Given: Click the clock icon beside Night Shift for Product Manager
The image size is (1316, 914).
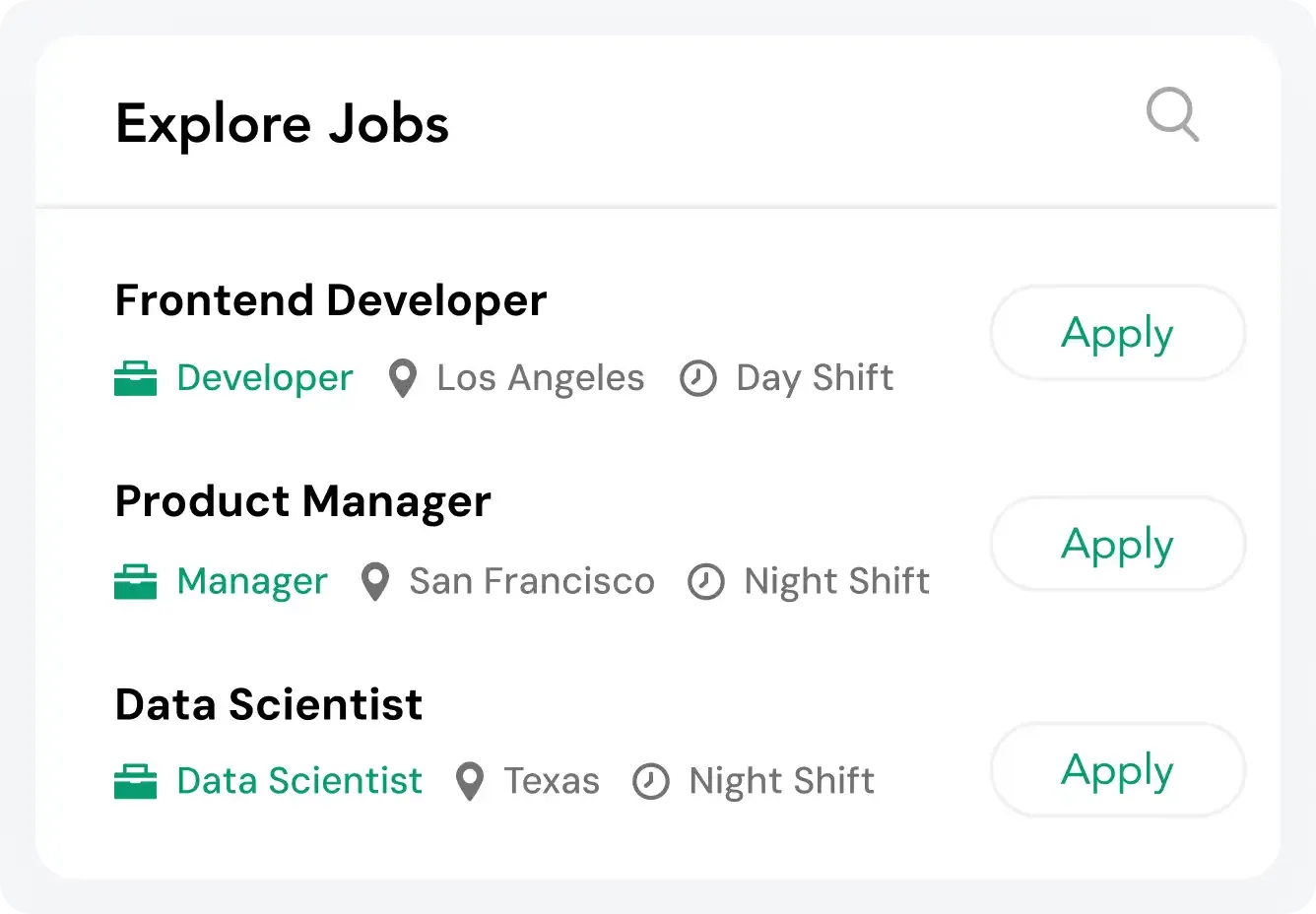Looking at the screenshot, I should pos(706,581).
